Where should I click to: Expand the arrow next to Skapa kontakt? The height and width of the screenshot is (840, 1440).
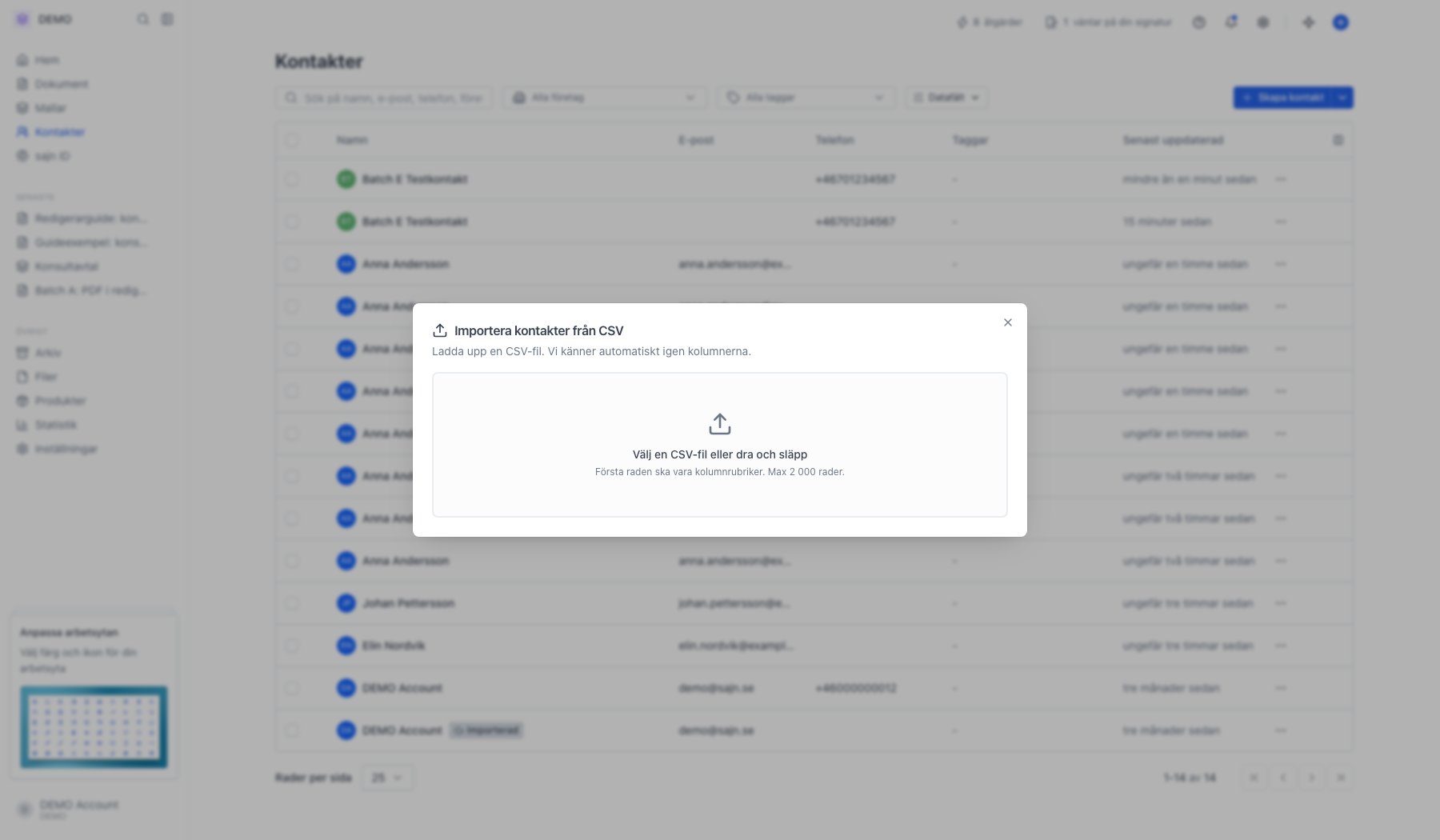click(x=1343, y=98)
